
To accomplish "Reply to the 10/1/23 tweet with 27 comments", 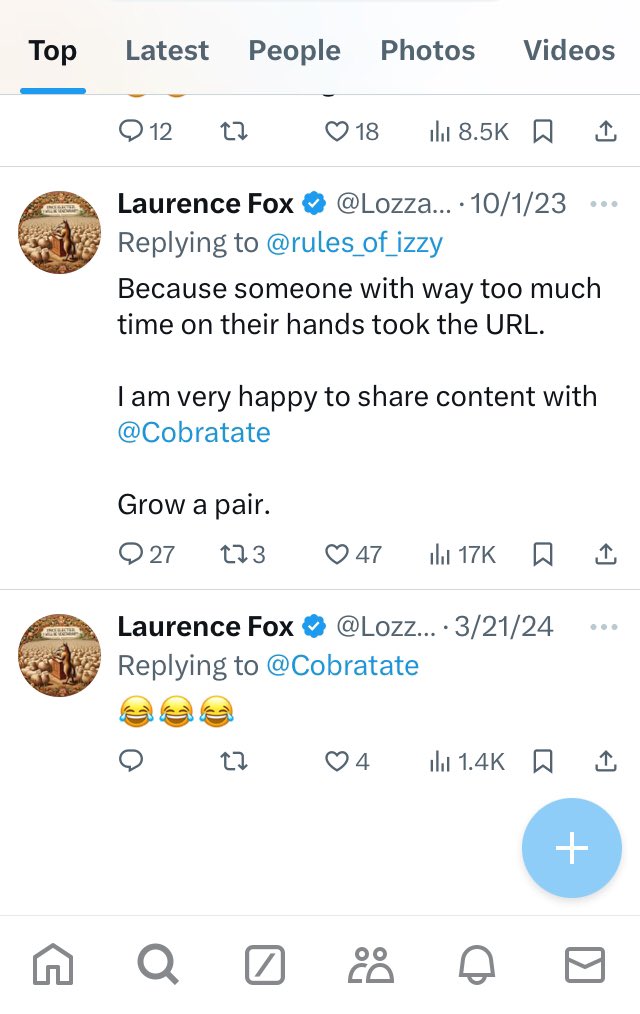I will [x=131, y=554].
